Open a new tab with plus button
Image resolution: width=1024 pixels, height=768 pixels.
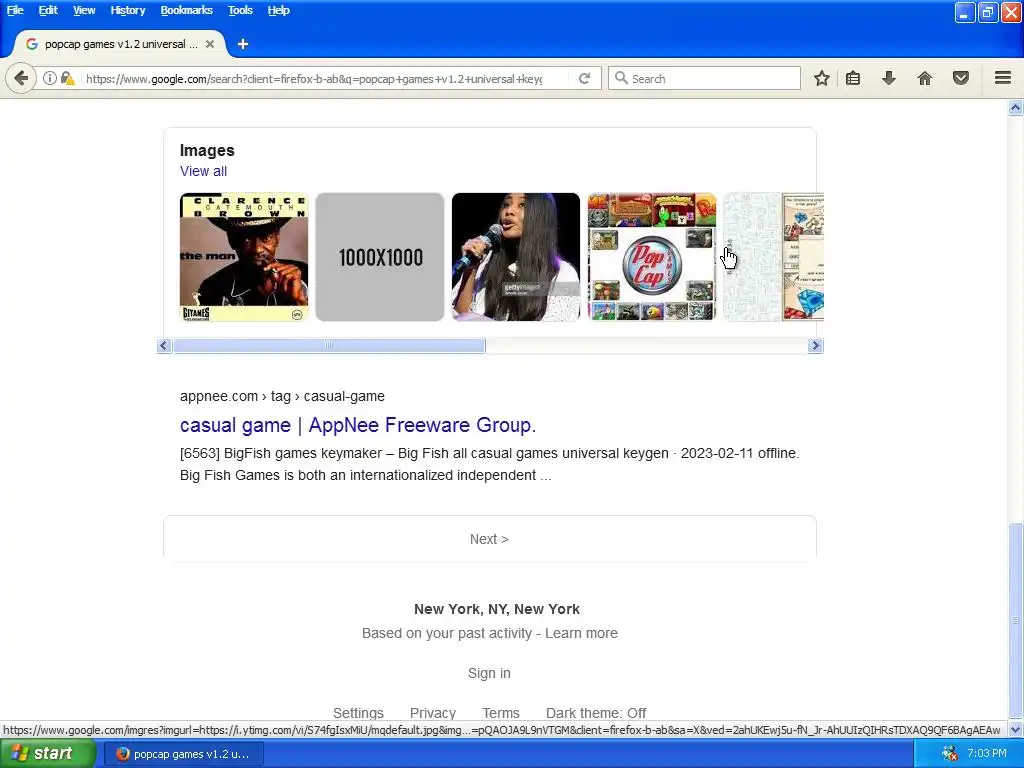[x=243, y=44]
